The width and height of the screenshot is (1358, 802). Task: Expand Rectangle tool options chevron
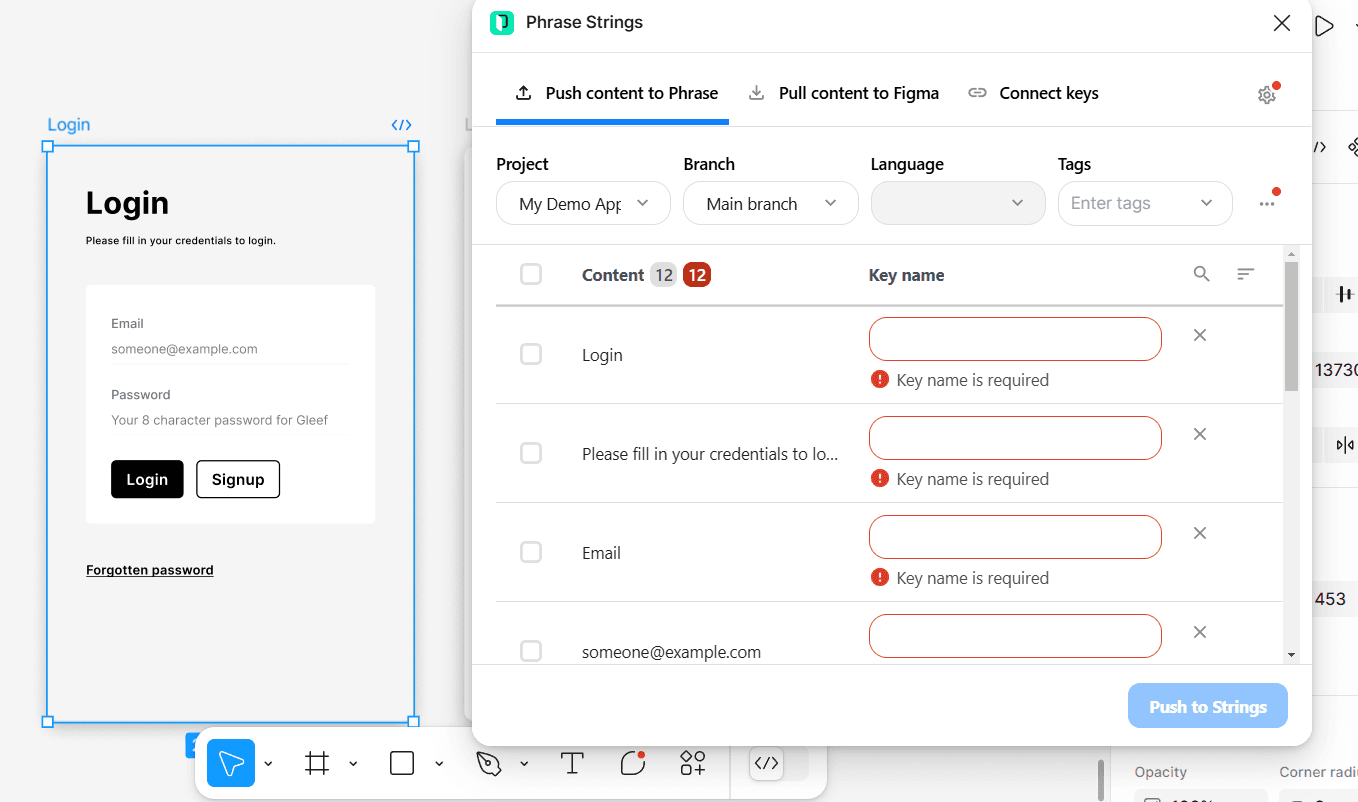click(x=439, y=764)
